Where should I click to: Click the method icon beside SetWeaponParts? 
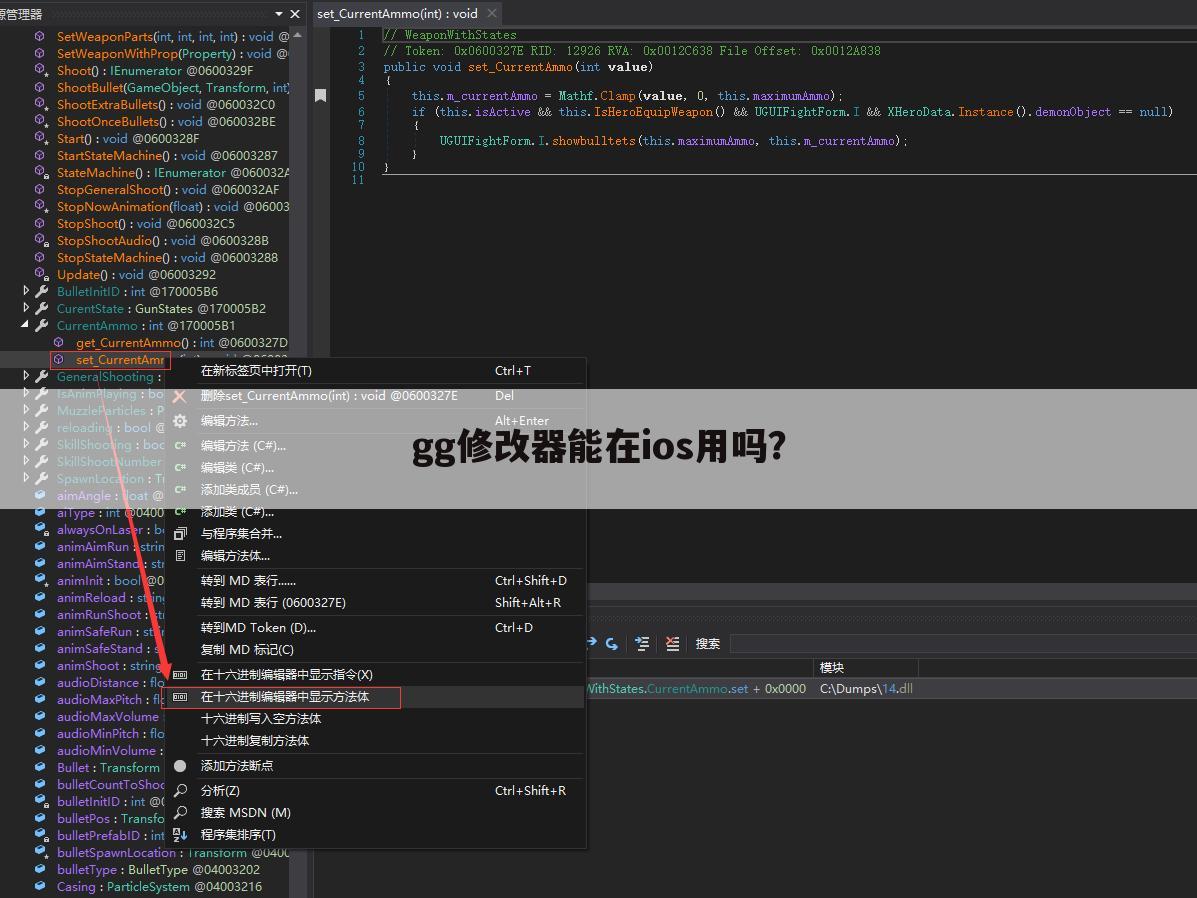tap(40, 36)
